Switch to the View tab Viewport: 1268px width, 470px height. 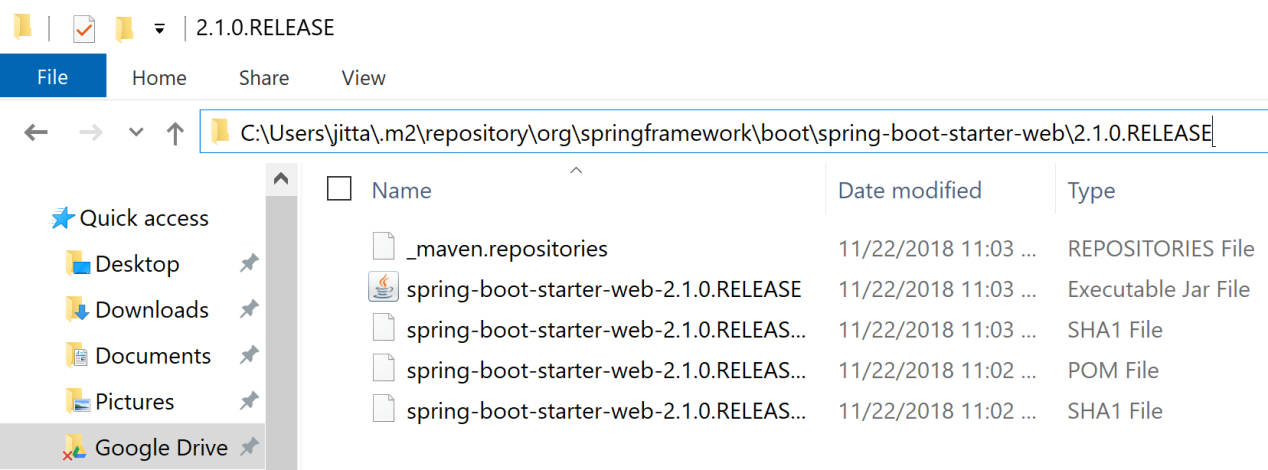point(363,77)
